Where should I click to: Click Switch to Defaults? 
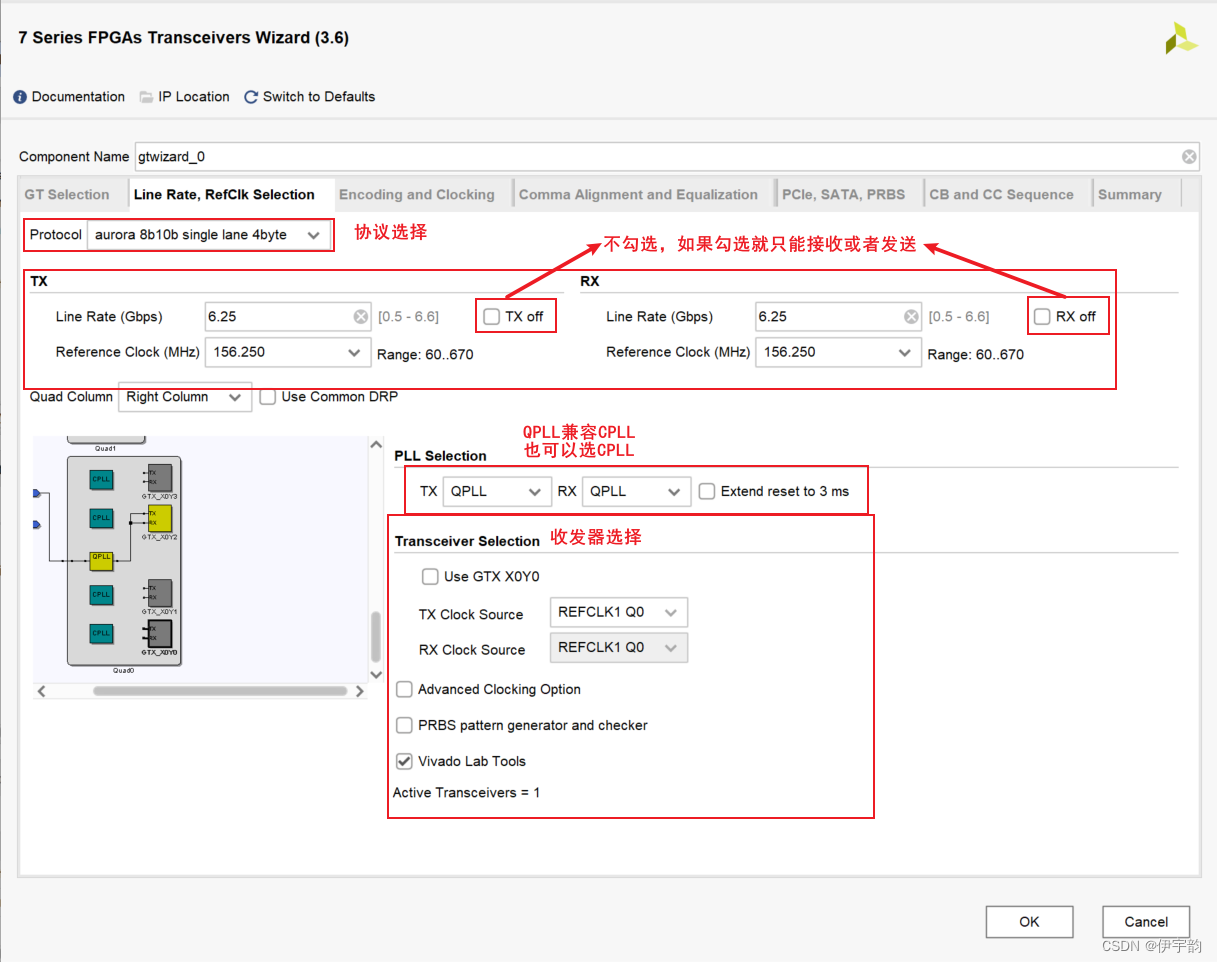[319, 97]
